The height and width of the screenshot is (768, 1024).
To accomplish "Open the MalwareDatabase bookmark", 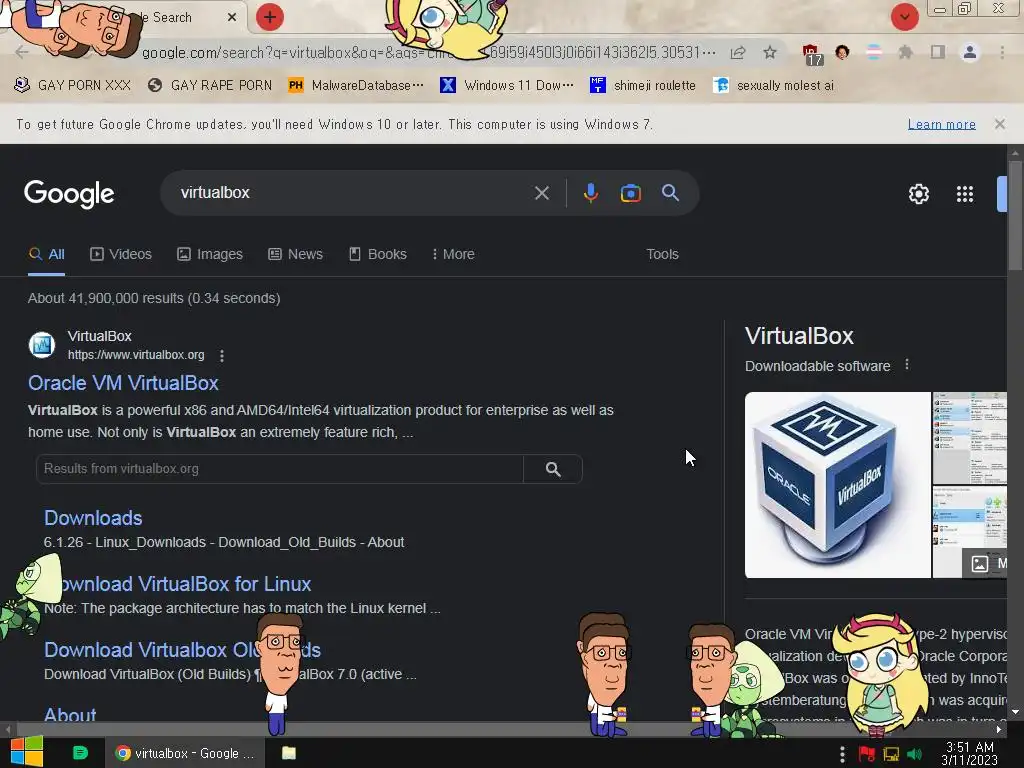I will (356, 85).
